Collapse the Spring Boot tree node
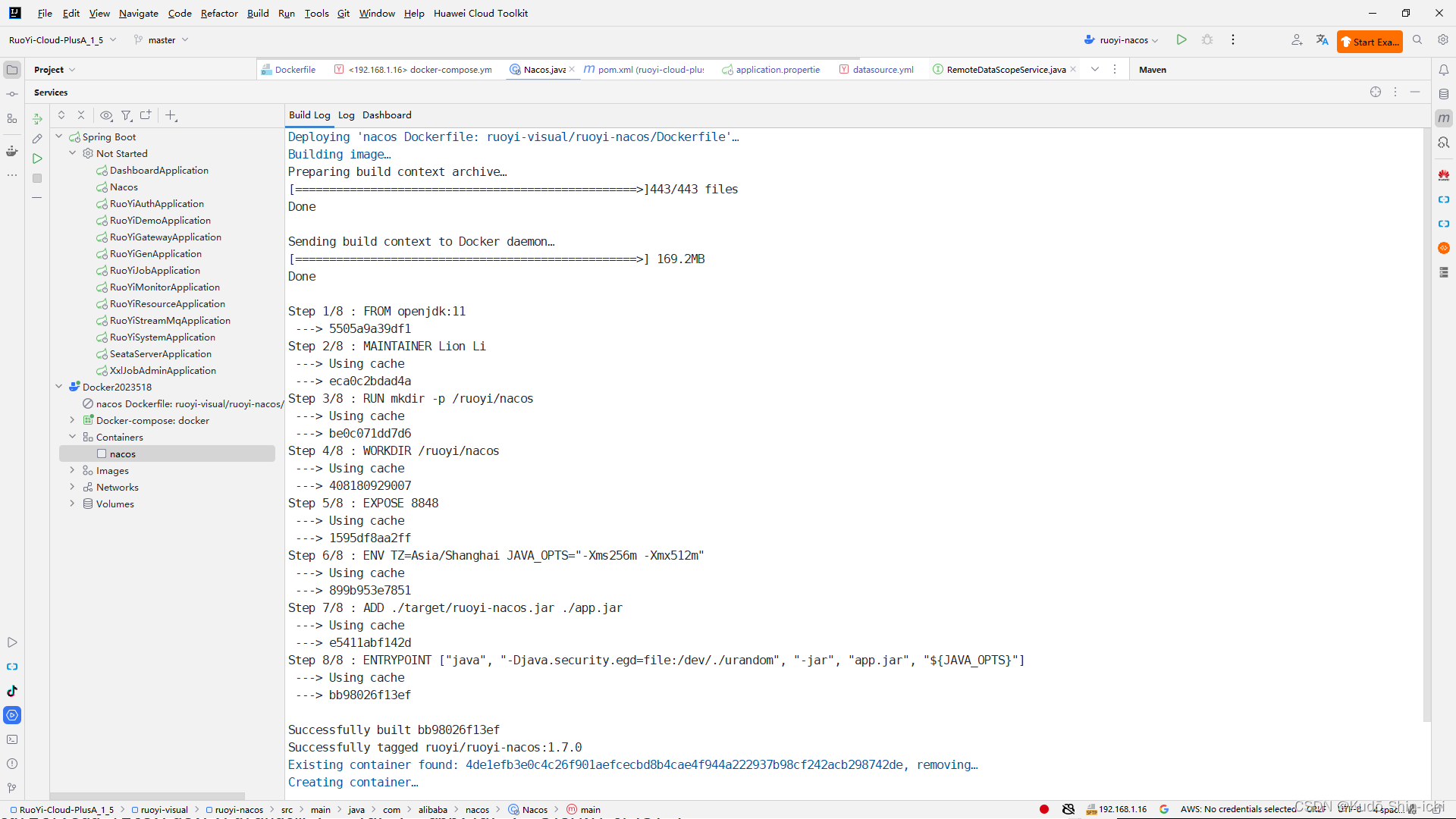 (x=59, y=137)
